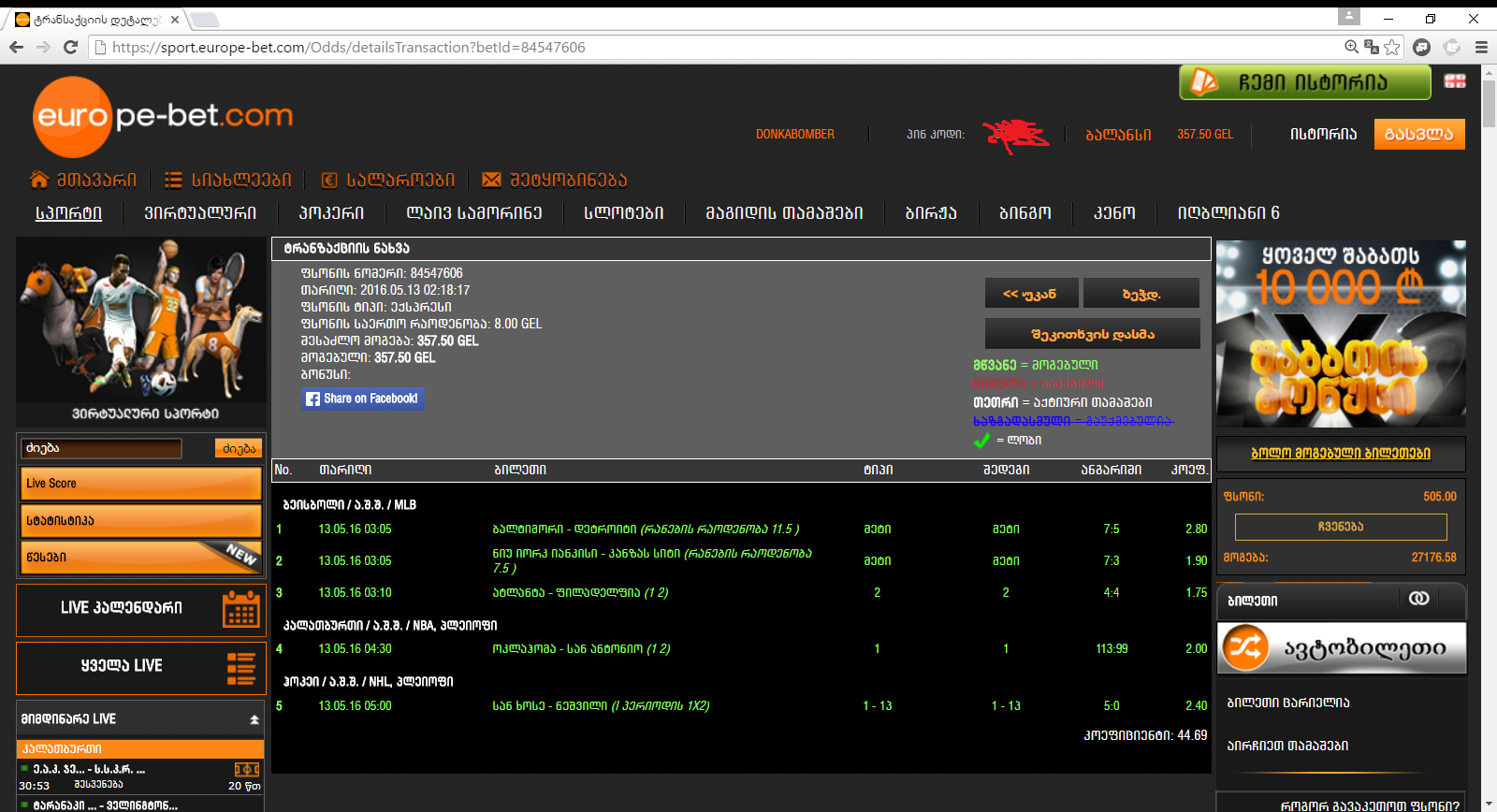This screenshot has width=1497, height=812.
Task: Click into the ძიება search field
Action: click(102, 449)
